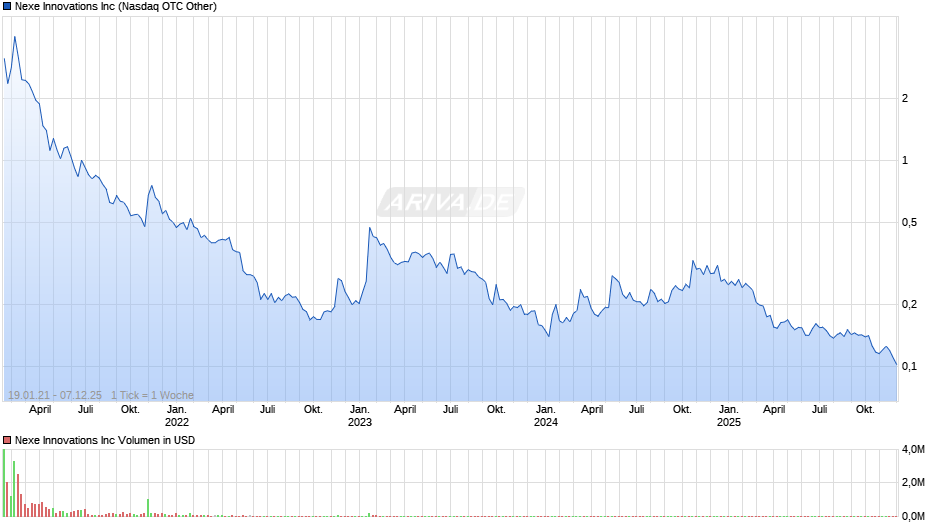Viewport: 940px width, 526px height.
Task: Click the '1 Tick = 1 Woche' label
Action: [x=152, y=395]
